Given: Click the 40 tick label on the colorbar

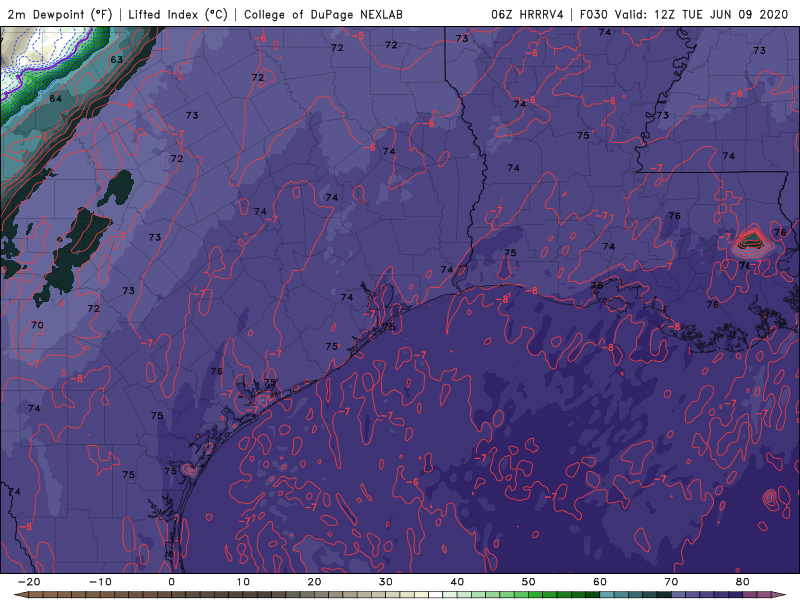Looking at the screenshot, I should pos(457,582).
